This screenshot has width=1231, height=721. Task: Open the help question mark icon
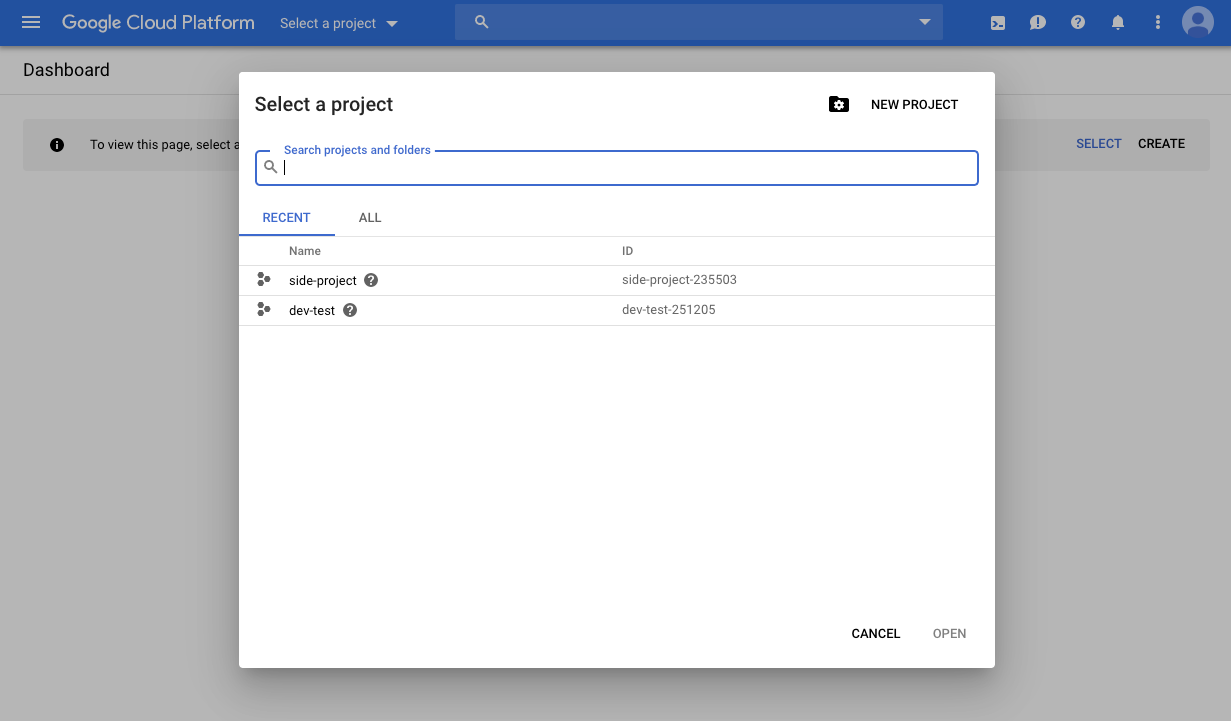point(1078,22)
